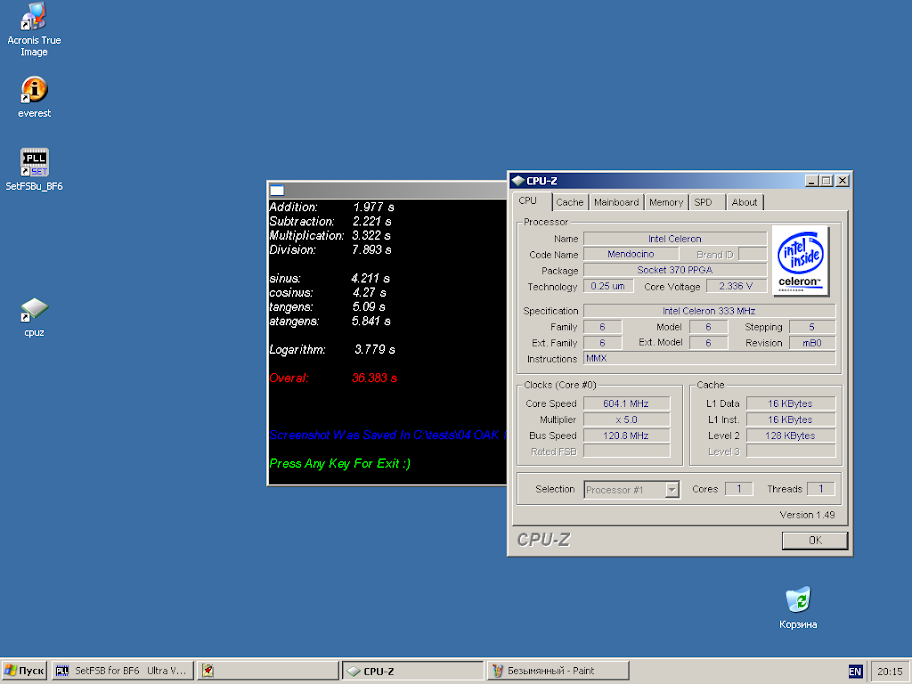This screenshot has height=684, width=912.
Task: Activate the SetFSB for BF6 taskbar button
Action: click(122, 671)
